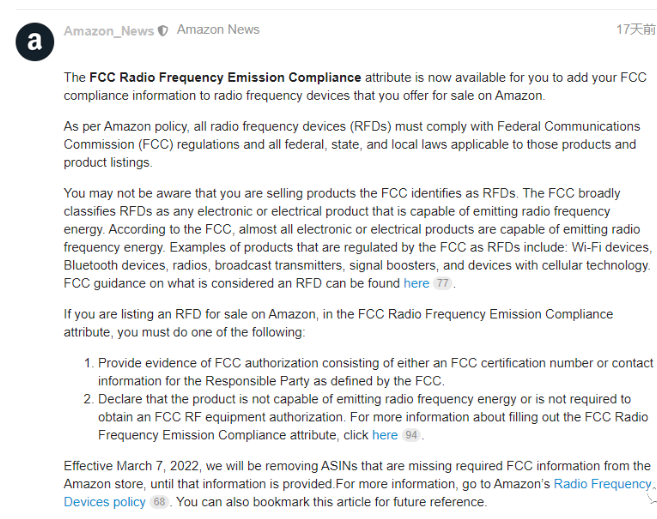Click the 94 click-count badge

point(411,435)
